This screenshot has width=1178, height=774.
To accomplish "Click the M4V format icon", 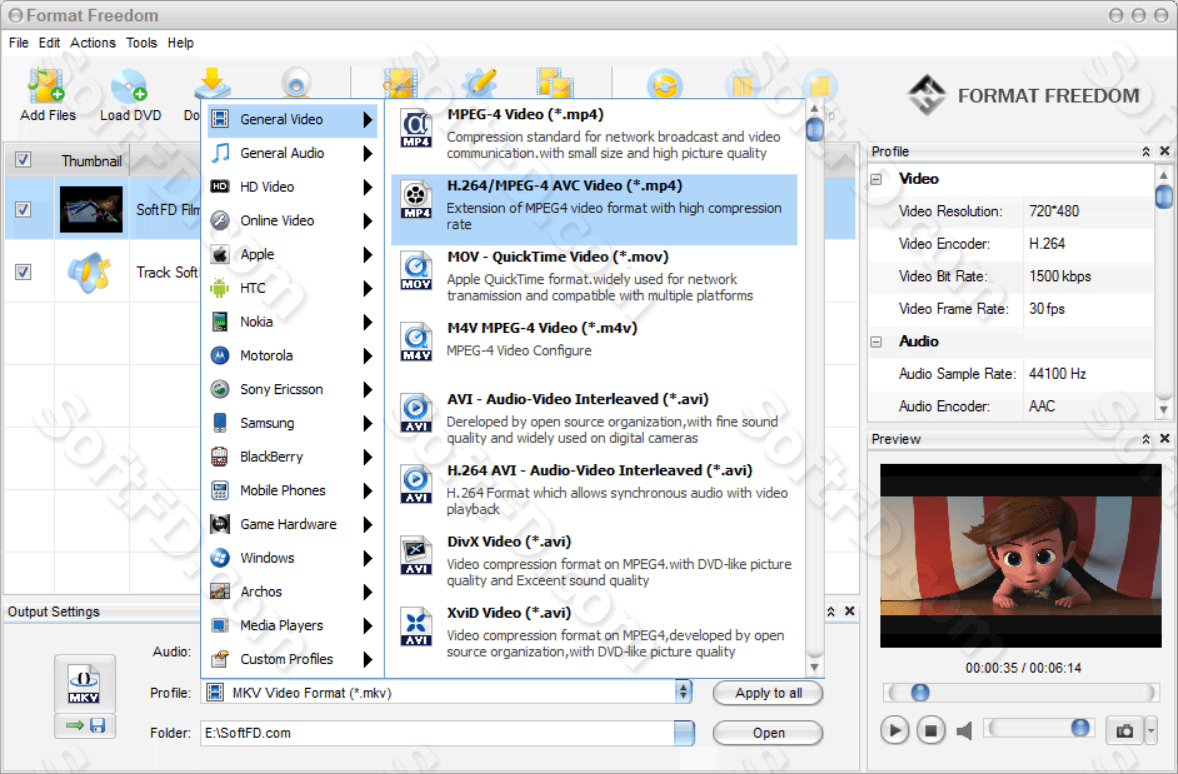I will pos(415,343).
